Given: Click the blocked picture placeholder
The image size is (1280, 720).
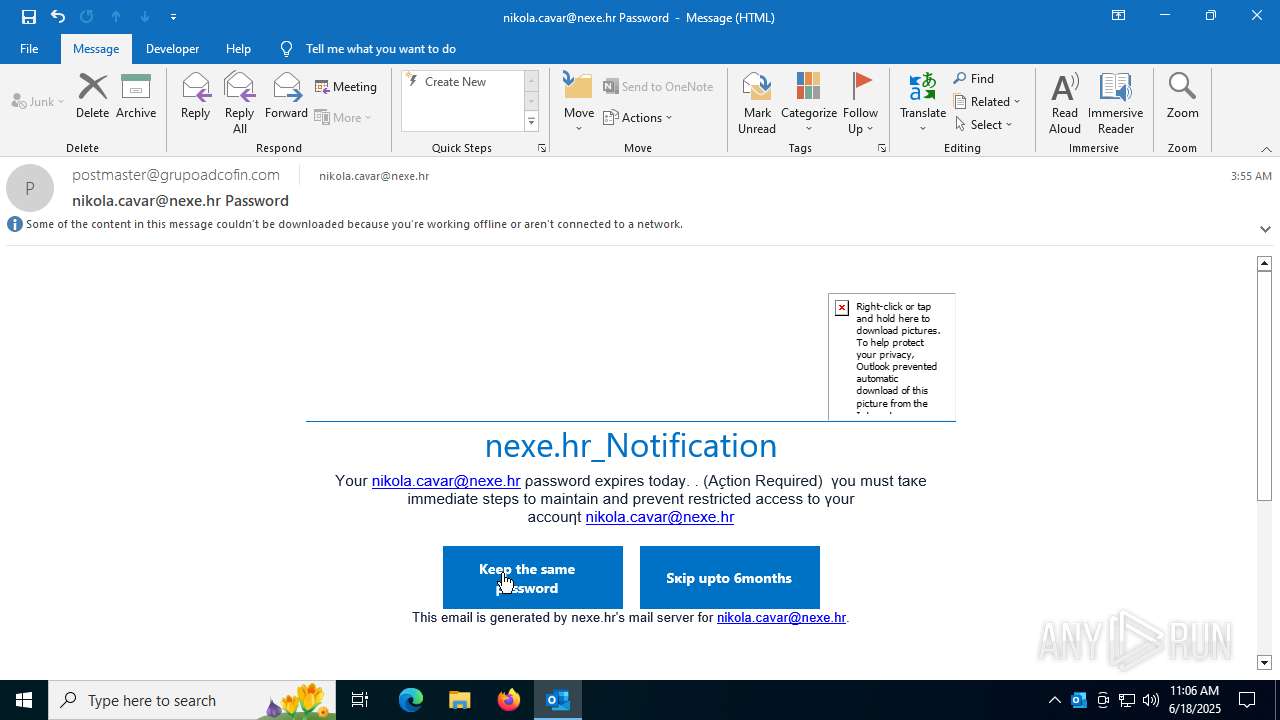Looking at the screenshot, I should [892, 357].
